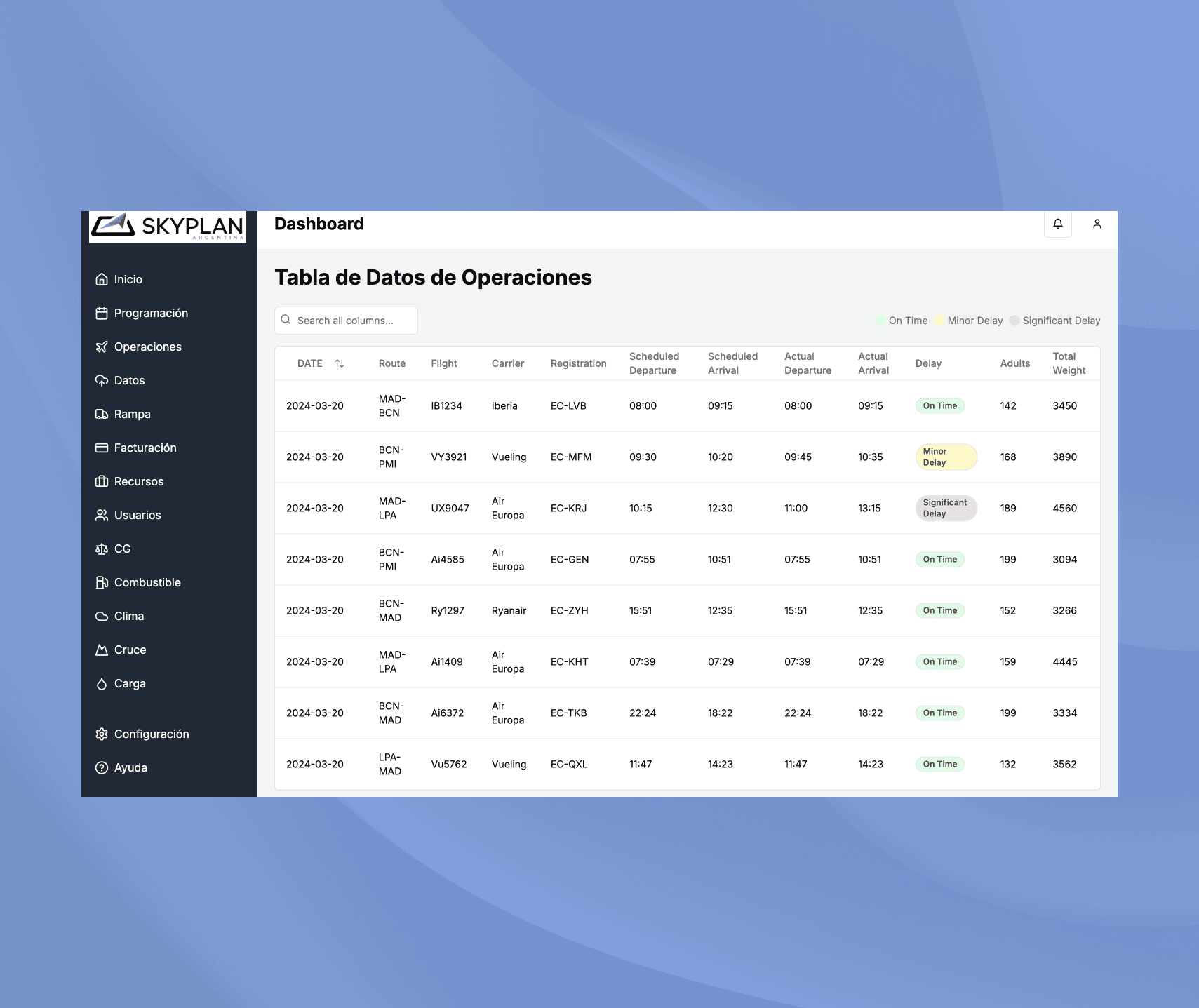The width and height of the screenshot is (1199, 1008).
Task: Click the Recursos briefcase icon
Action: click(x=102, y=481)
